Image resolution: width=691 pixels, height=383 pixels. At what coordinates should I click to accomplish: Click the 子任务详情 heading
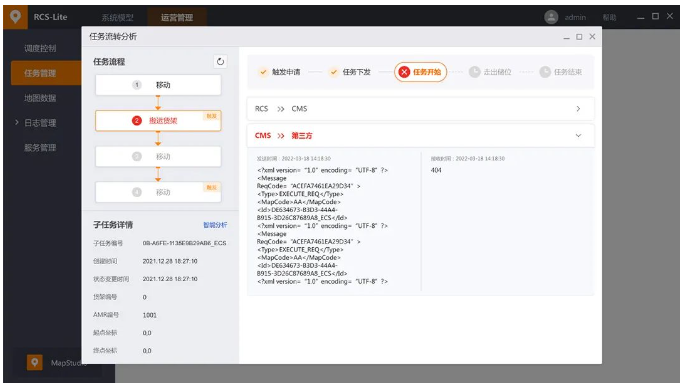(x=113, y=225)
